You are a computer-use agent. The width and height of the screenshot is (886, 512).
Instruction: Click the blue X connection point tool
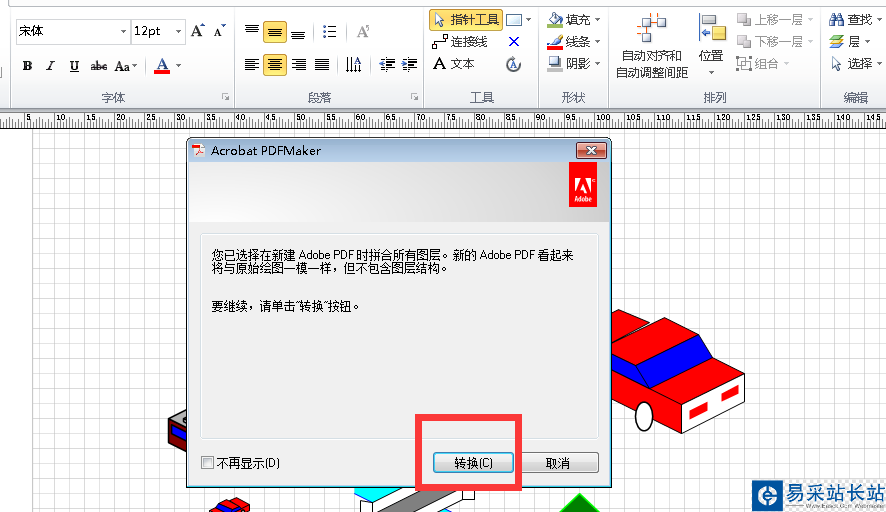pyautogui.click(x=514, y=42)
